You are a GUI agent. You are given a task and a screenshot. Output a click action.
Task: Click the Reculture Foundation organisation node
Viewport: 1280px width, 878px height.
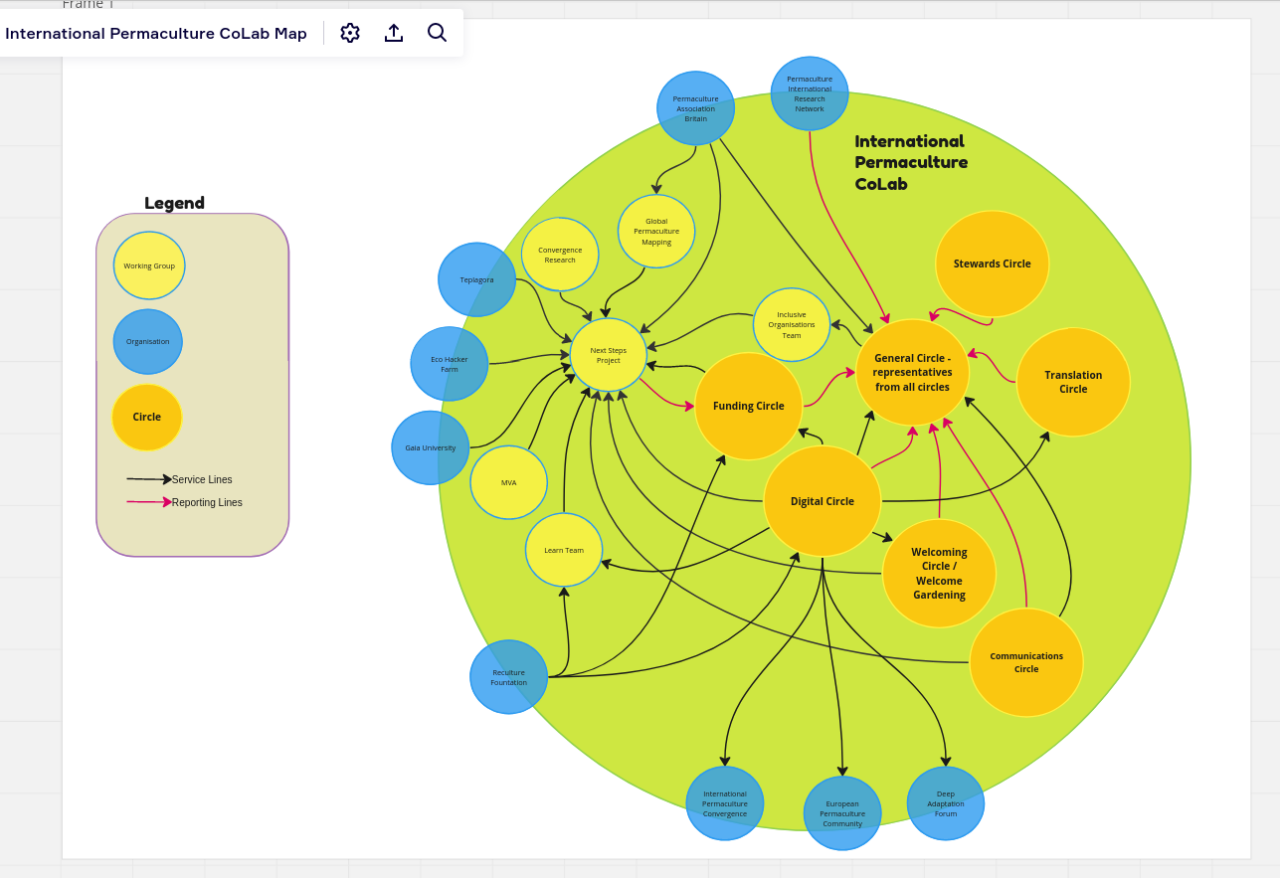point(508,677)
